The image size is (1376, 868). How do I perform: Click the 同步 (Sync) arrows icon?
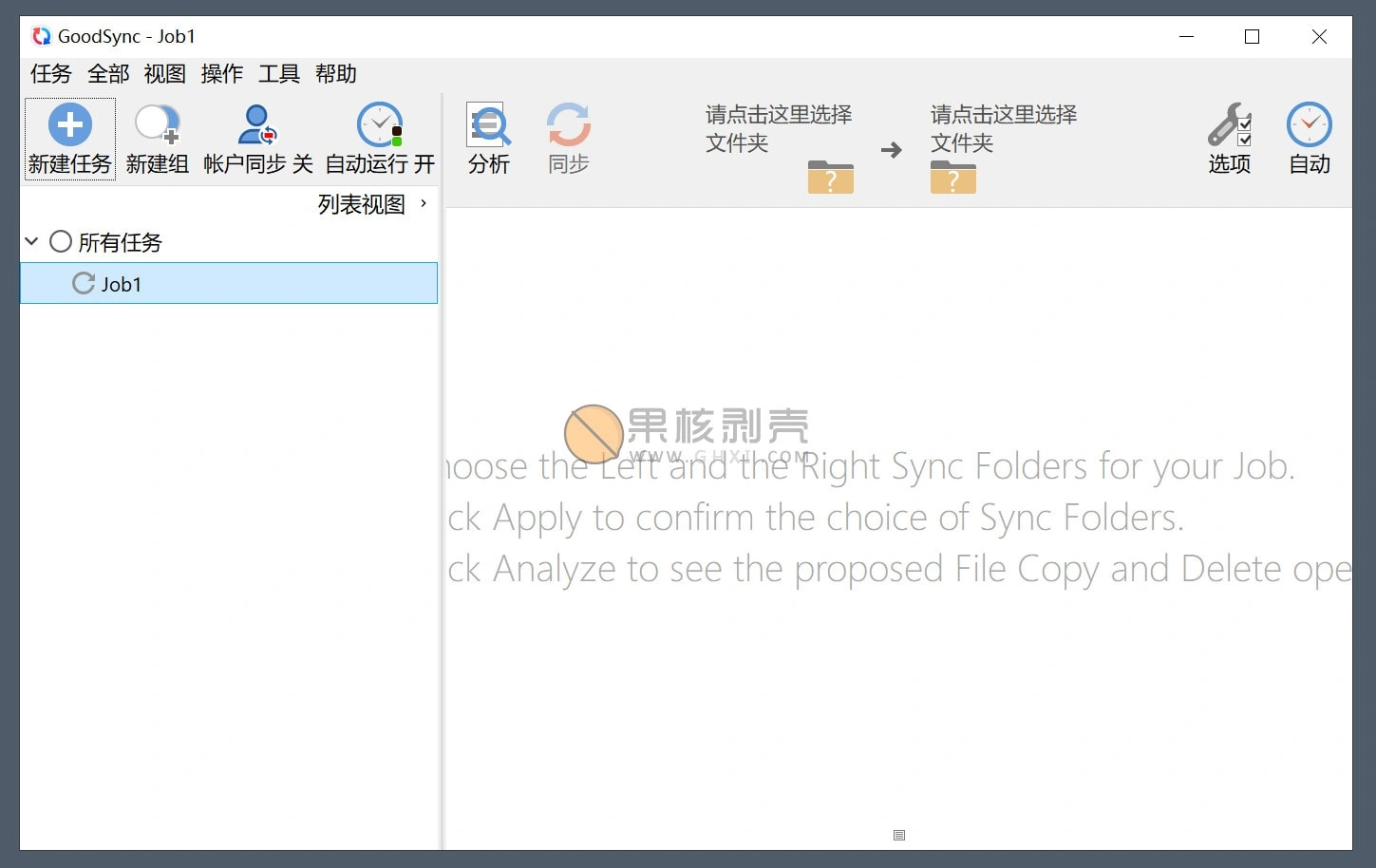(568, 124)
